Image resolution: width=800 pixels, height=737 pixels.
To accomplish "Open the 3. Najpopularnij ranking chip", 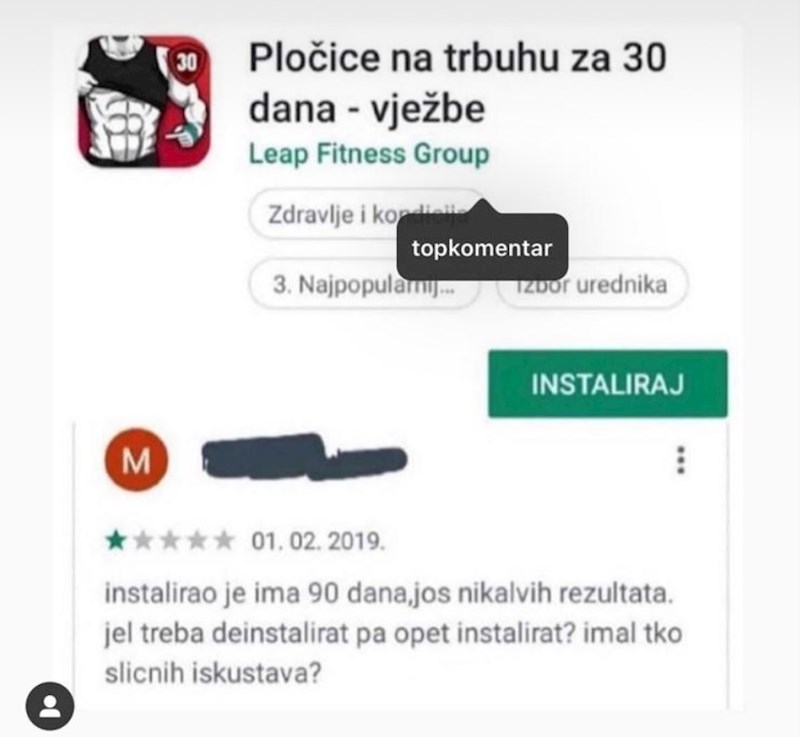I will click(364, 284).
